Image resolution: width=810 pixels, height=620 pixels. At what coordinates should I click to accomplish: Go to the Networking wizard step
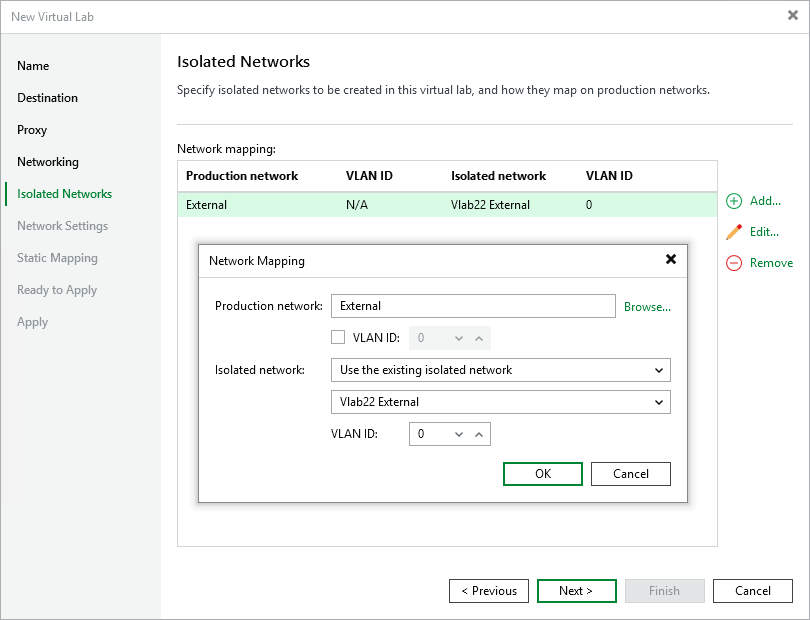tap(48, 162)
